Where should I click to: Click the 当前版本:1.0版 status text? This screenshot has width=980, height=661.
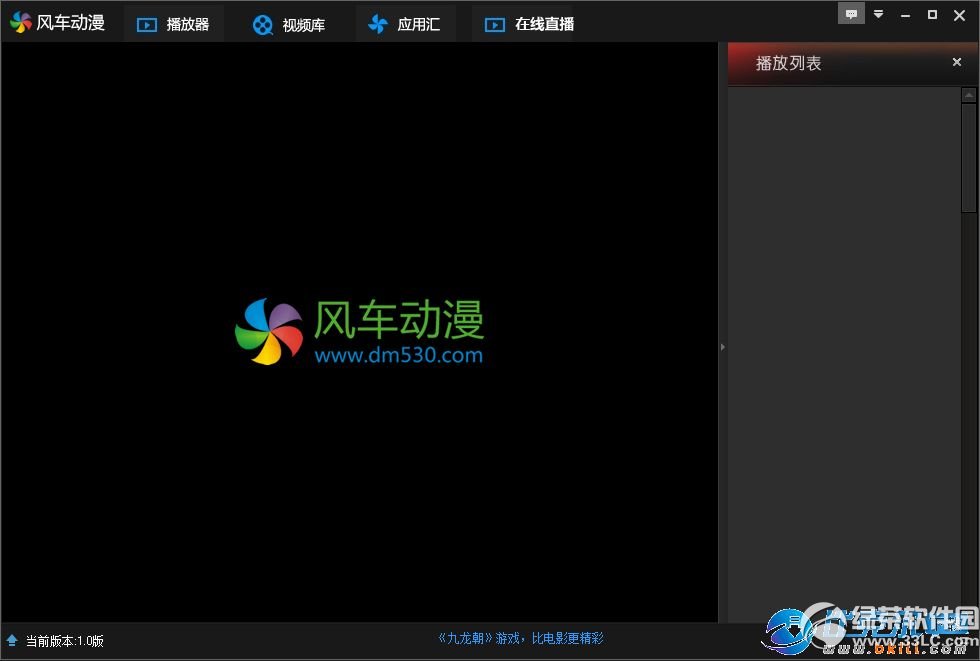[64, 640]
